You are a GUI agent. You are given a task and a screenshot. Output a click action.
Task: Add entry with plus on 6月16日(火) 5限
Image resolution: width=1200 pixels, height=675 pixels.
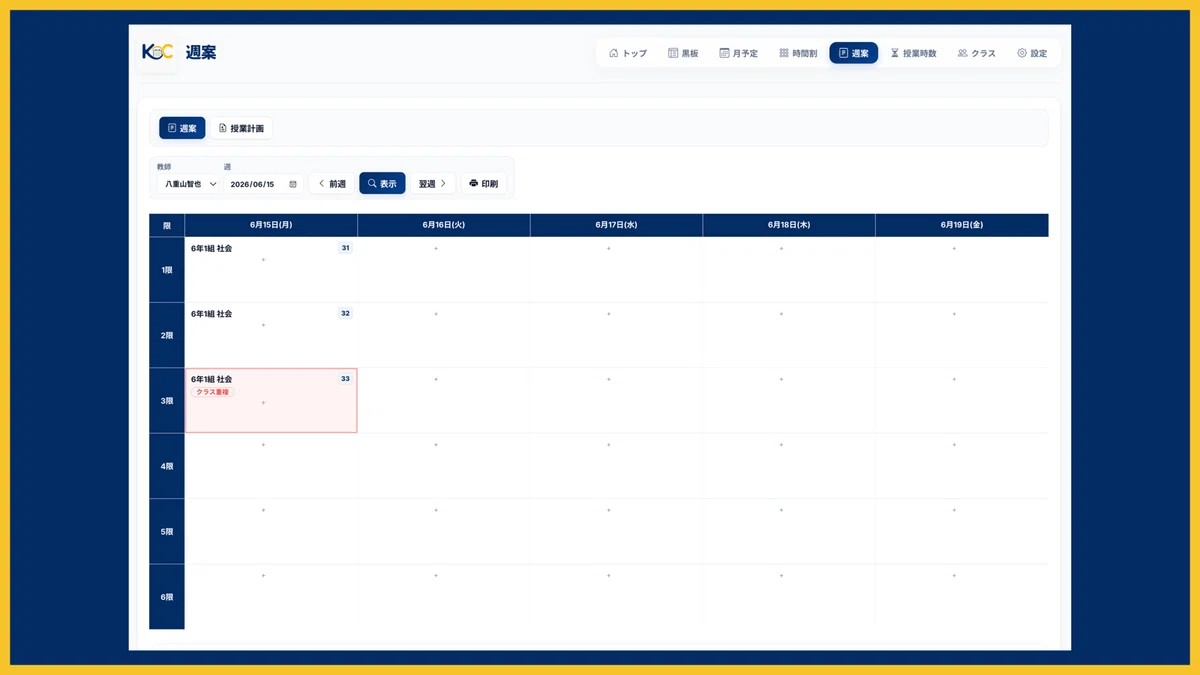click(436, 510)
